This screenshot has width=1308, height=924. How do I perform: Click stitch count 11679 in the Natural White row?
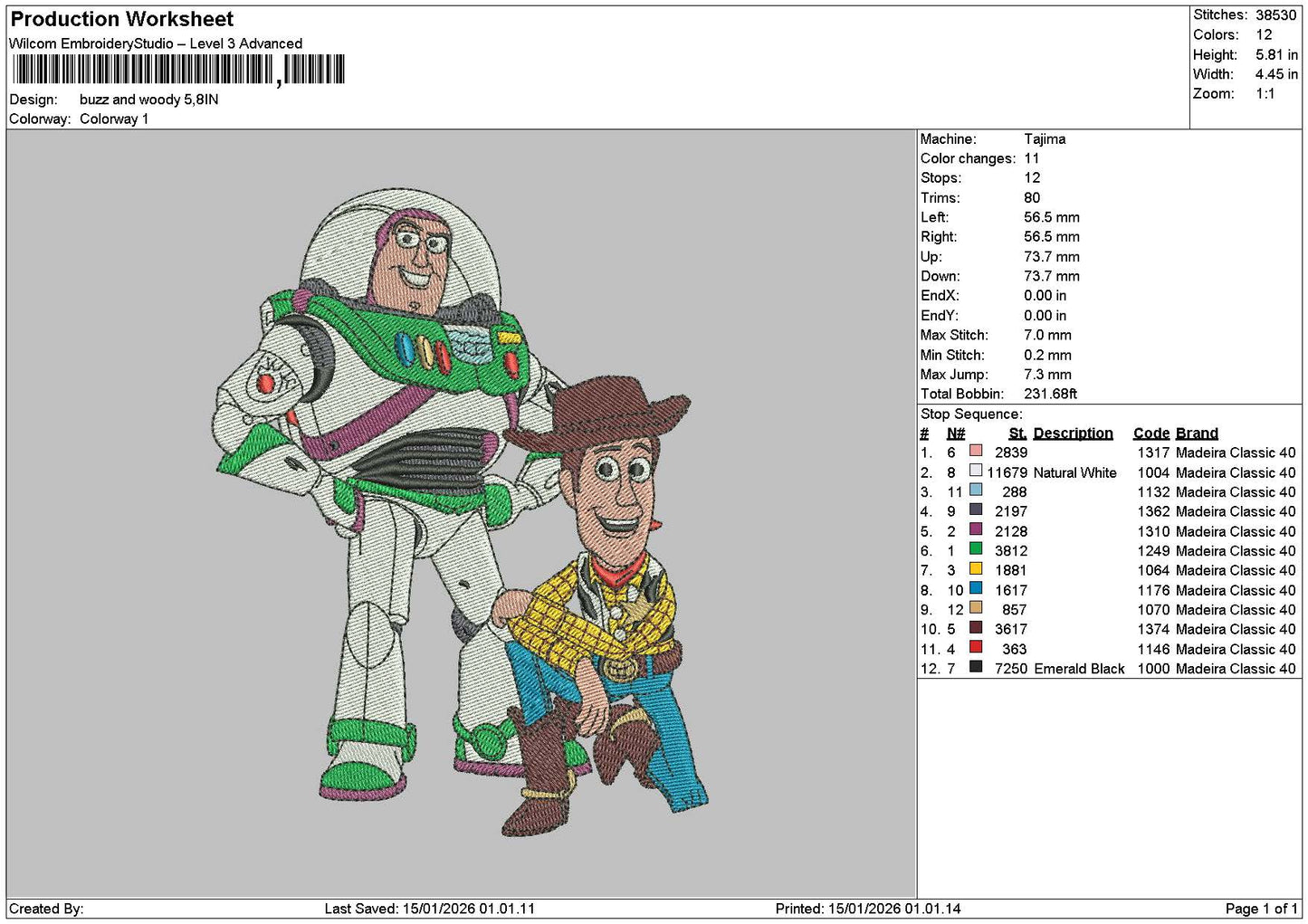pyautogui.click(x=1007, y=473)
